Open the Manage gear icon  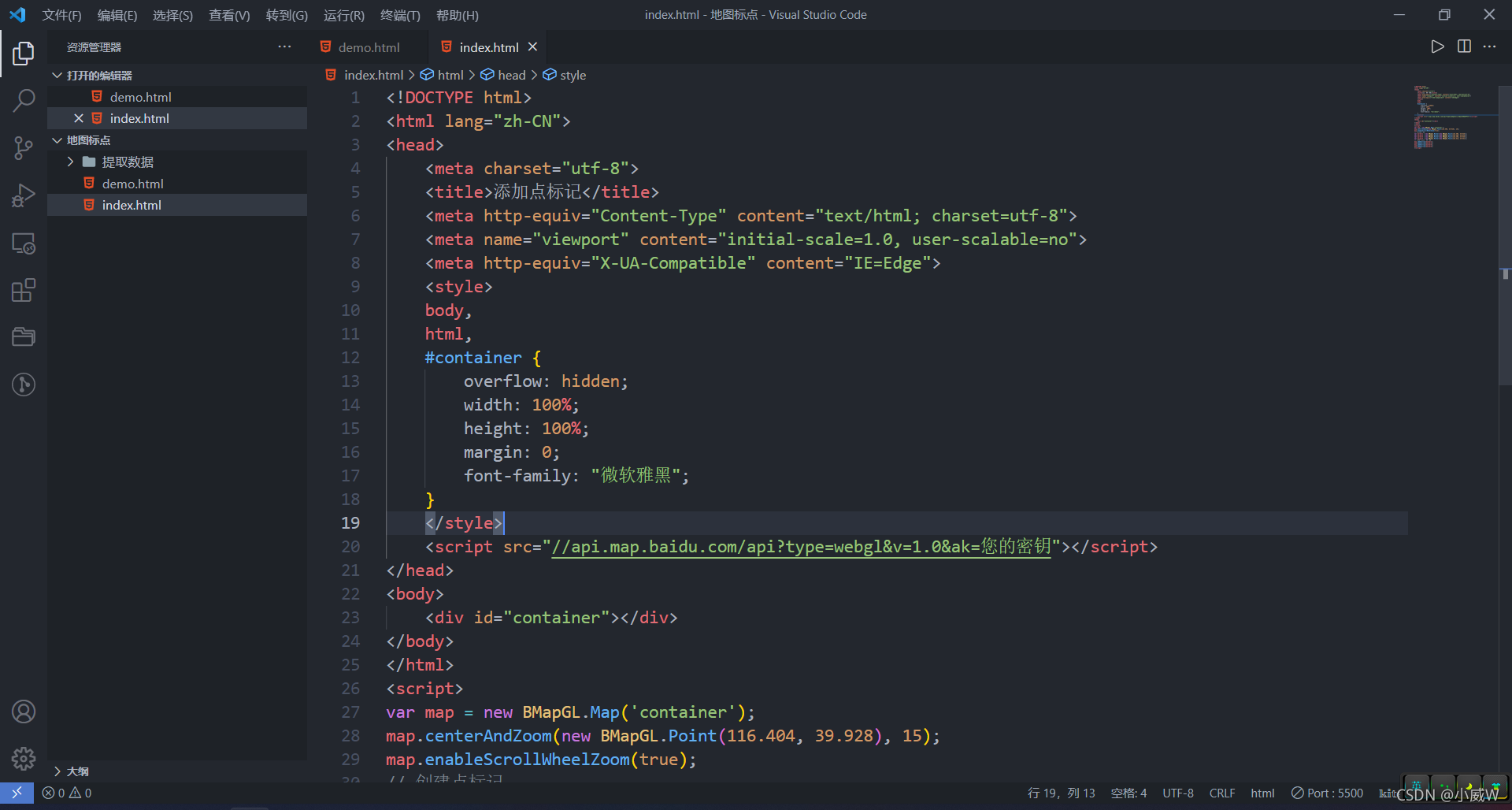[x=24, y=759]
